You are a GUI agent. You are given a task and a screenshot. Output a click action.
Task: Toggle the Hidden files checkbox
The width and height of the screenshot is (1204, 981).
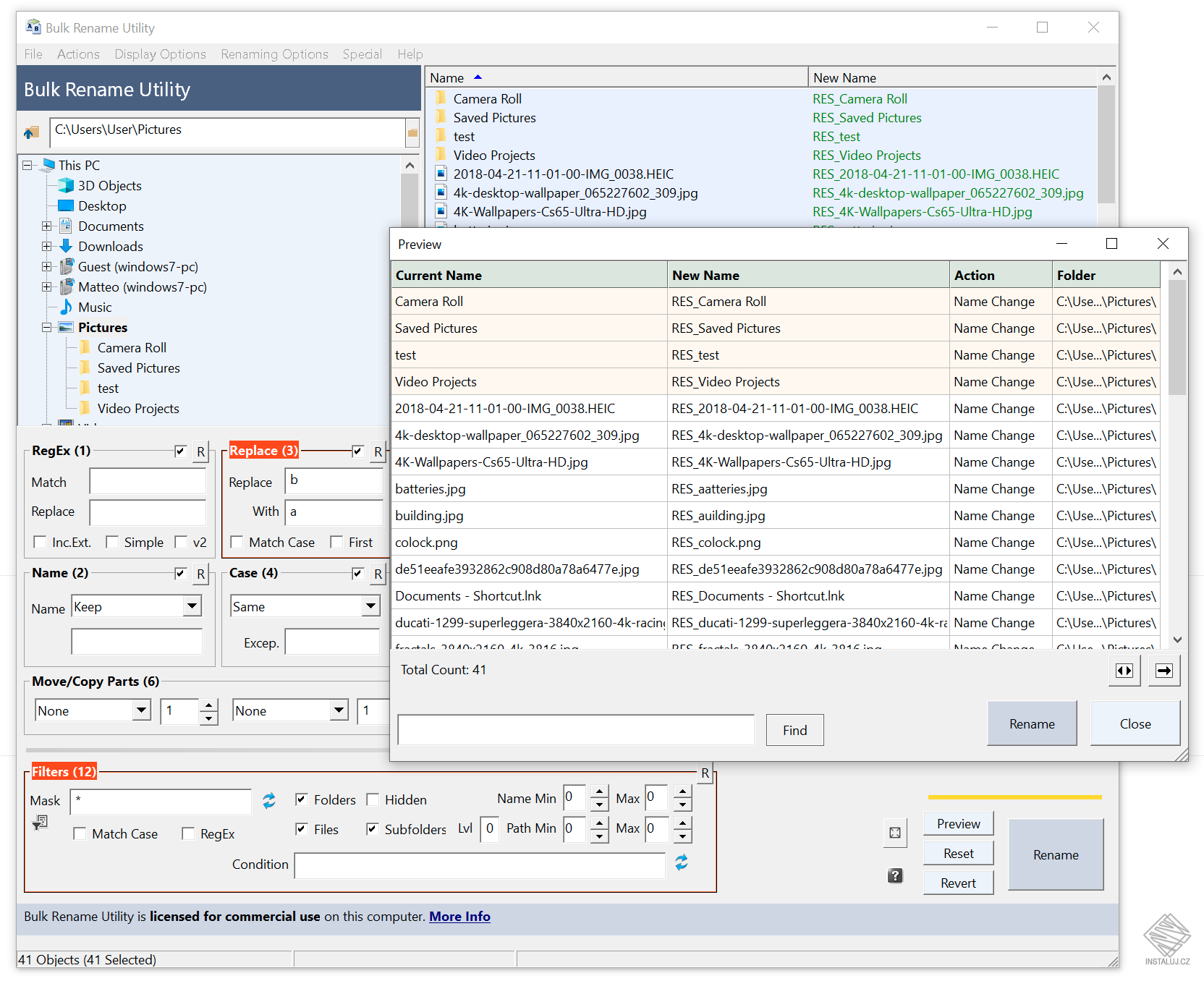coord(373,799)
